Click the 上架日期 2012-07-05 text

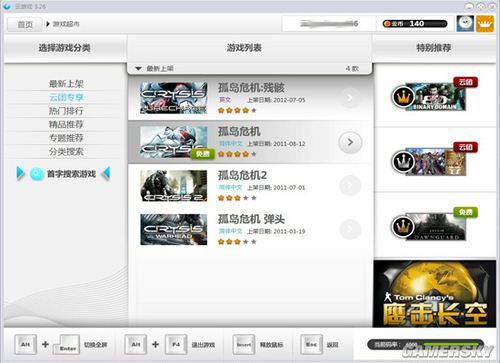pos(276,100)
